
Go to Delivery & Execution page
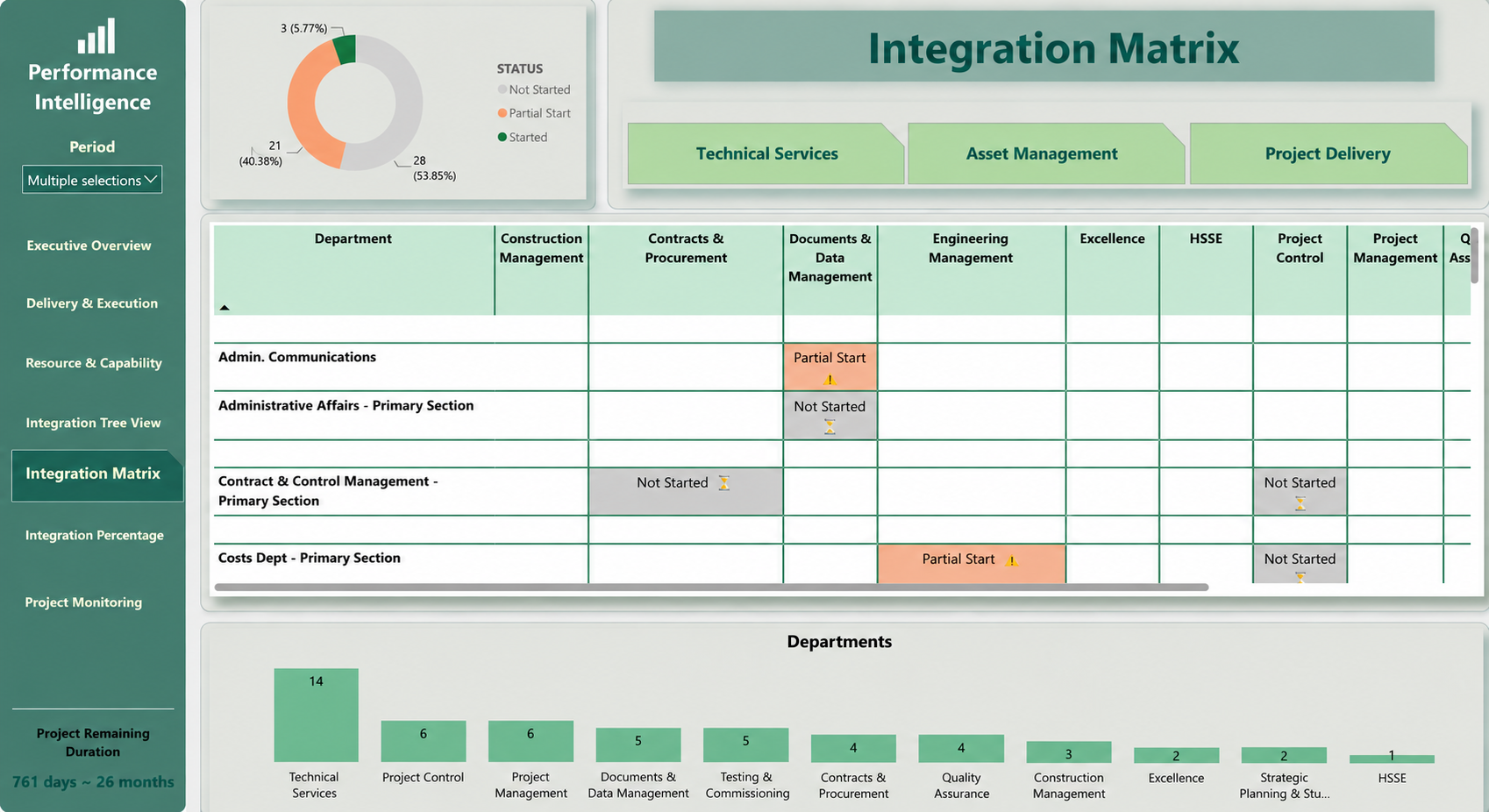(x=92, y=303)
